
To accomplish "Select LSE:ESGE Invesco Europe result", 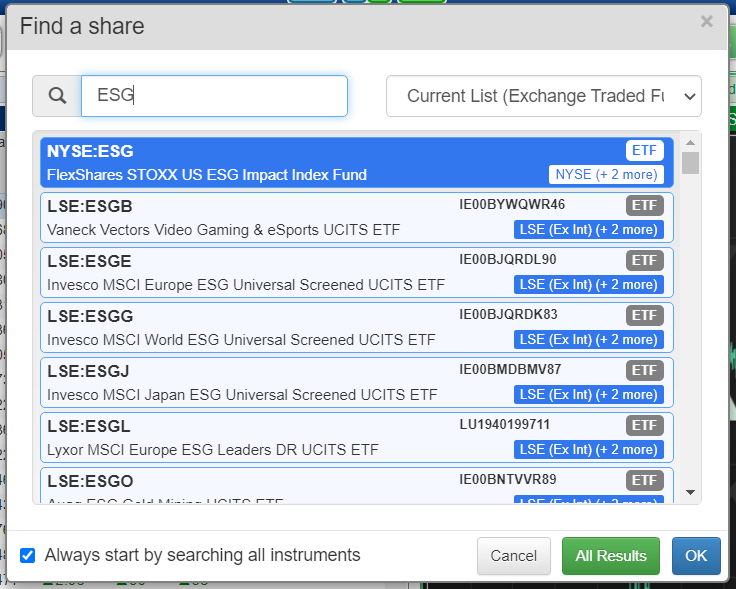I will click(x=357, y=272).
